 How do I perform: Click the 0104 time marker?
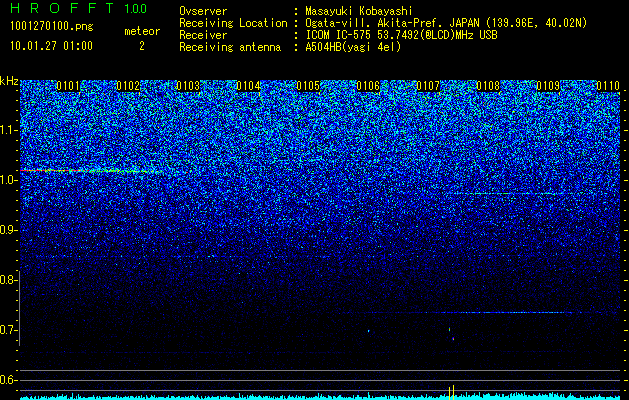click(248, 86)
